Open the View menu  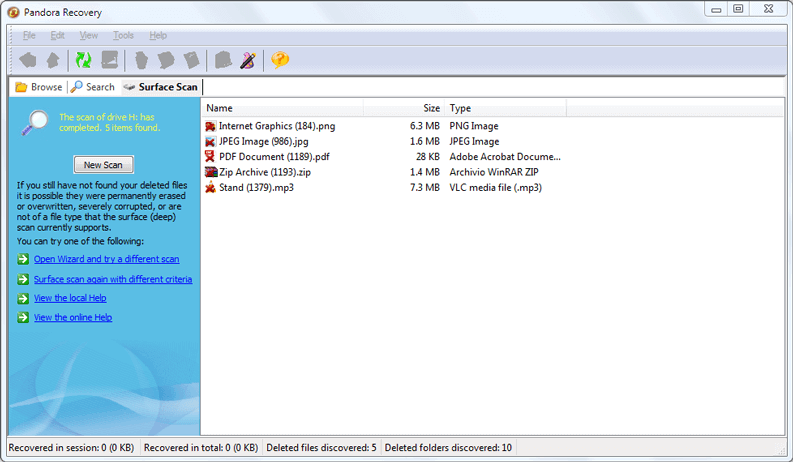[x=89, y=35]
